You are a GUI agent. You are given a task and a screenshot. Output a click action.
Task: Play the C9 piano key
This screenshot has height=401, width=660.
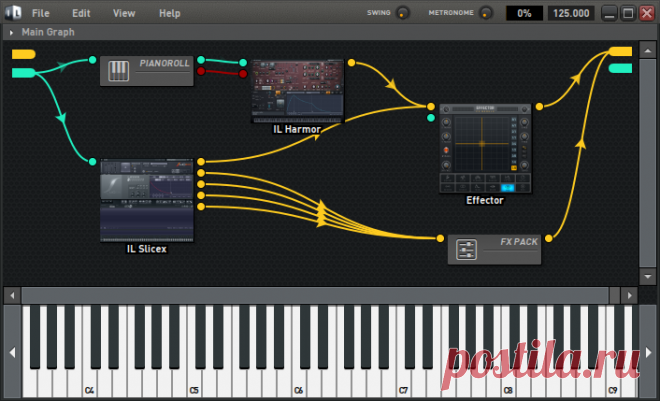pos(612,385)
